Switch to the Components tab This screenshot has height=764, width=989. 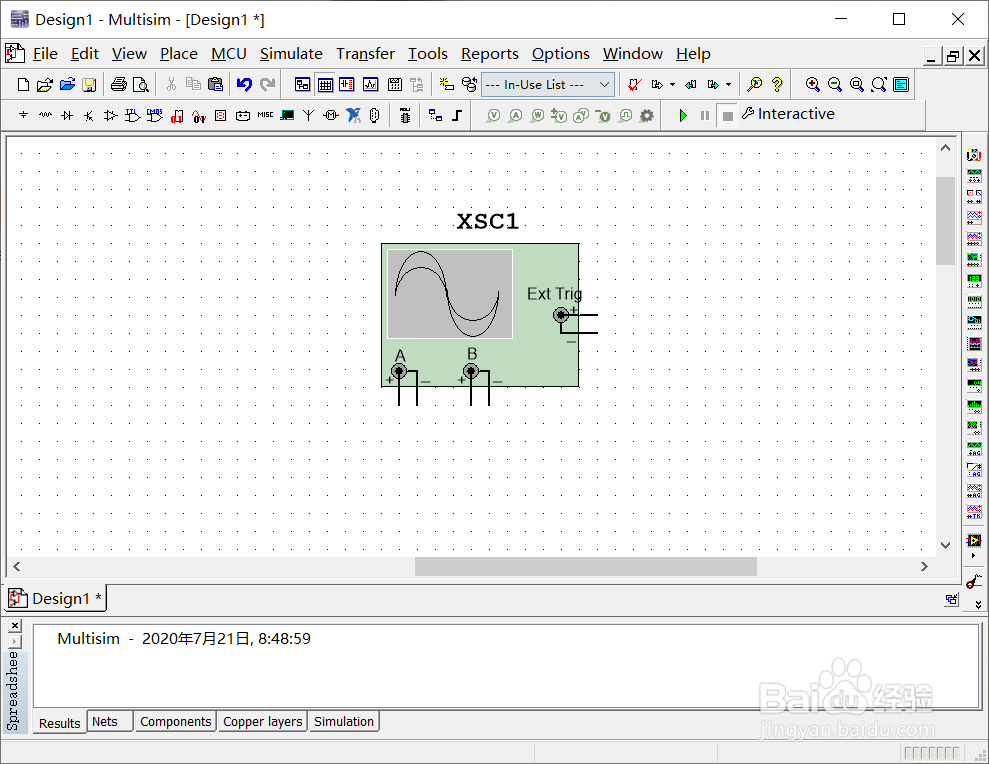point(175,721)
